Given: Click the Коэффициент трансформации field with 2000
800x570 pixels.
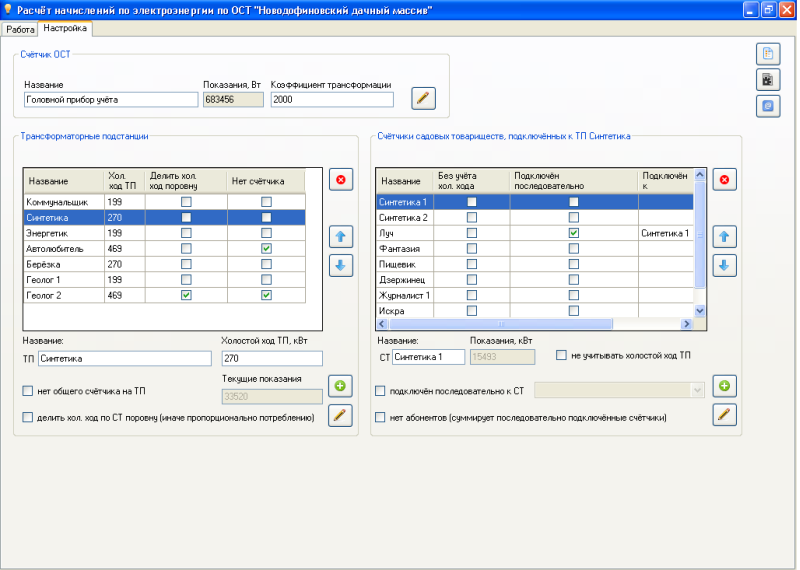Looking at the screenshot, I should (x=332, y=100).
